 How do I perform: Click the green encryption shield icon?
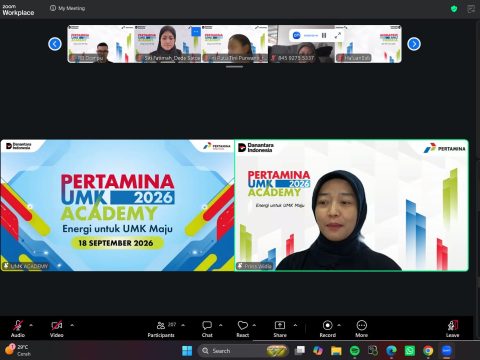click(454, 9)
